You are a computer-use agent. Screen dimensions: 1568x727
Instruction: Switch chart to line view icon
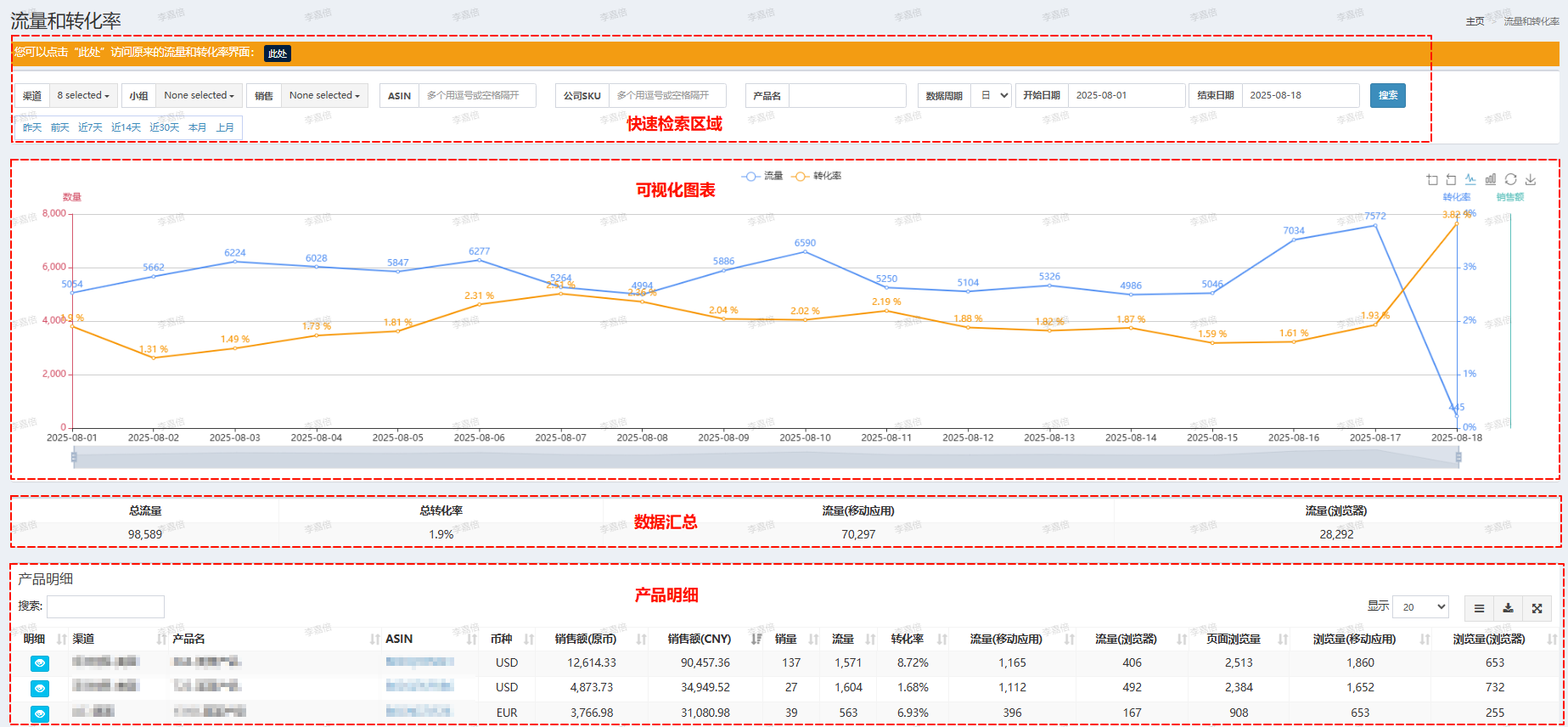[1470, 179]
